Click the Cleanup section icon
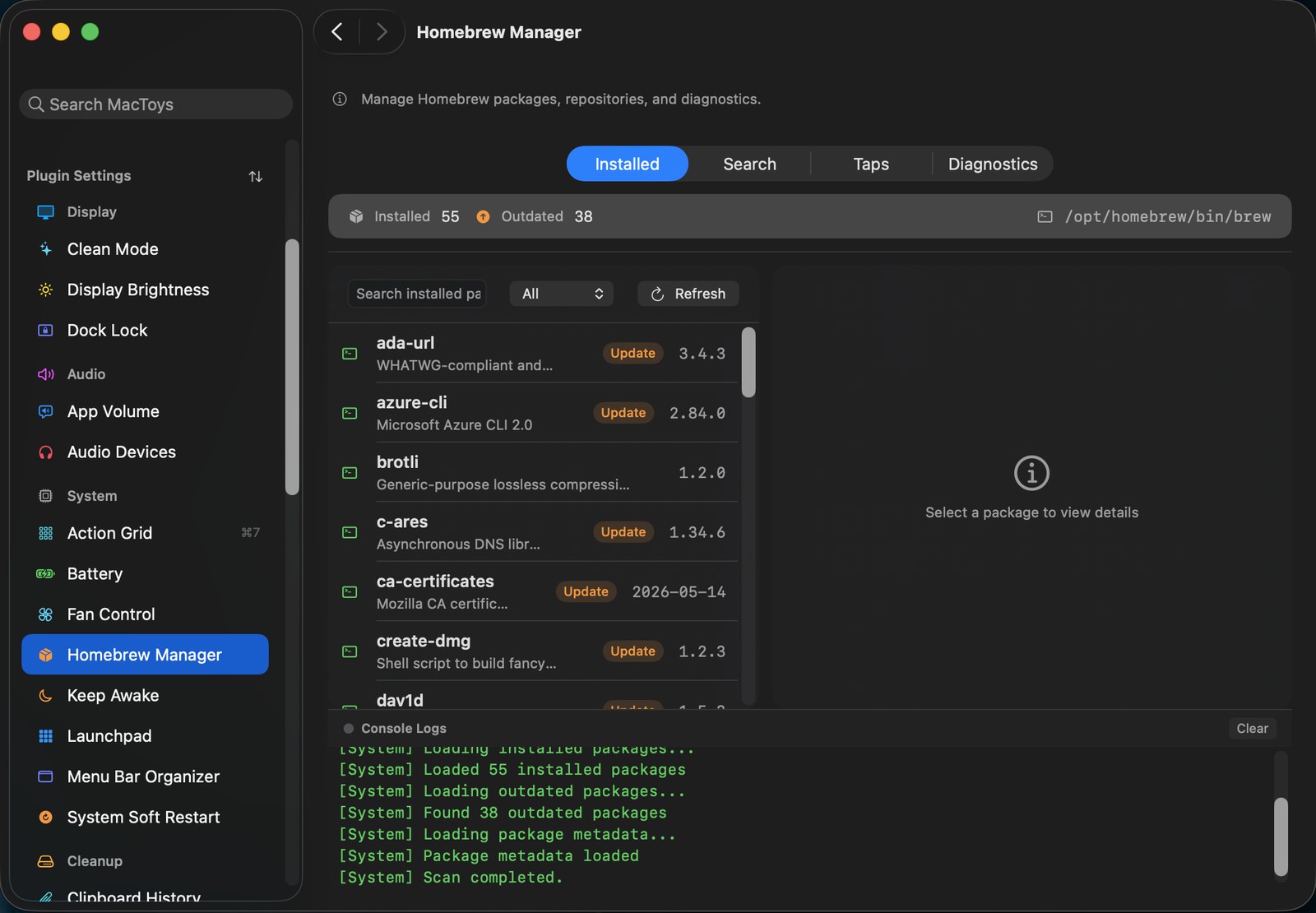 [45, 861]
